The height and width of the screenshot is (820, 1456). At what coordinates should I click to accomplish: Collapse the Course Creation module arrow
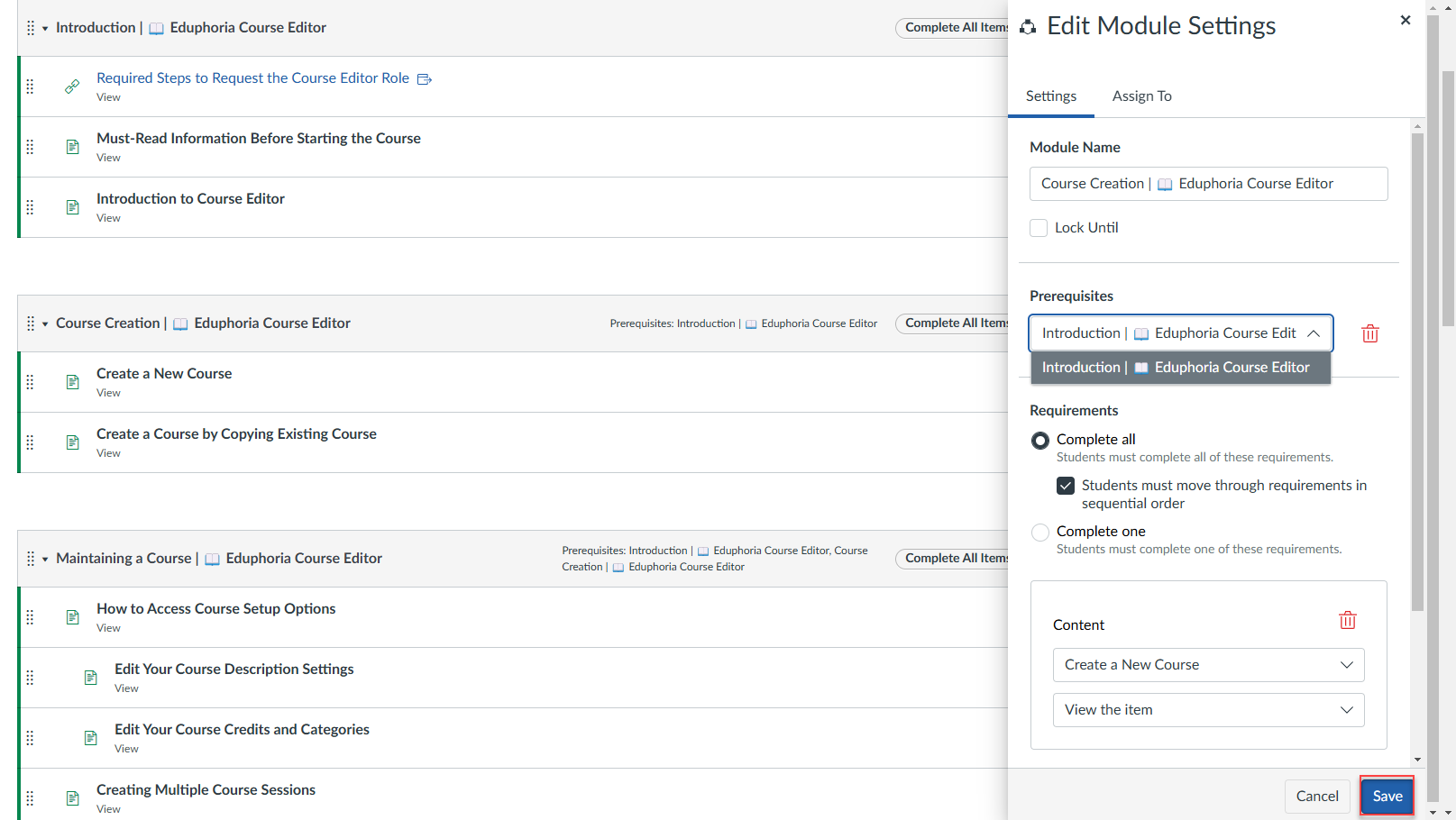click(45, 324)
